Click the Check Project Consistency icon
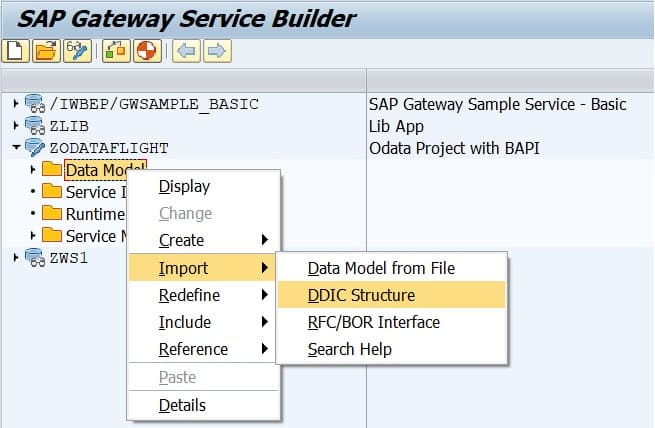Image resolution: width=655 pixels, height=428 pixels. pos(115,50)
